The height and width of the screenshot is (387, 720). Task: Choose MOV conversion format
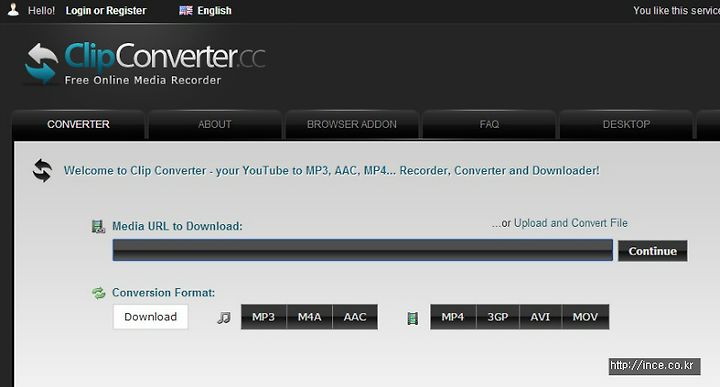pyautogui.click(x=585, y=317)
